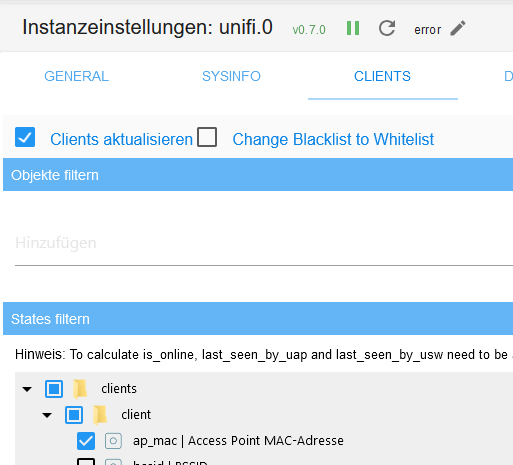Click the Hinzufügen input field
This screenshot has height=465, width=513.
point(263,243)
